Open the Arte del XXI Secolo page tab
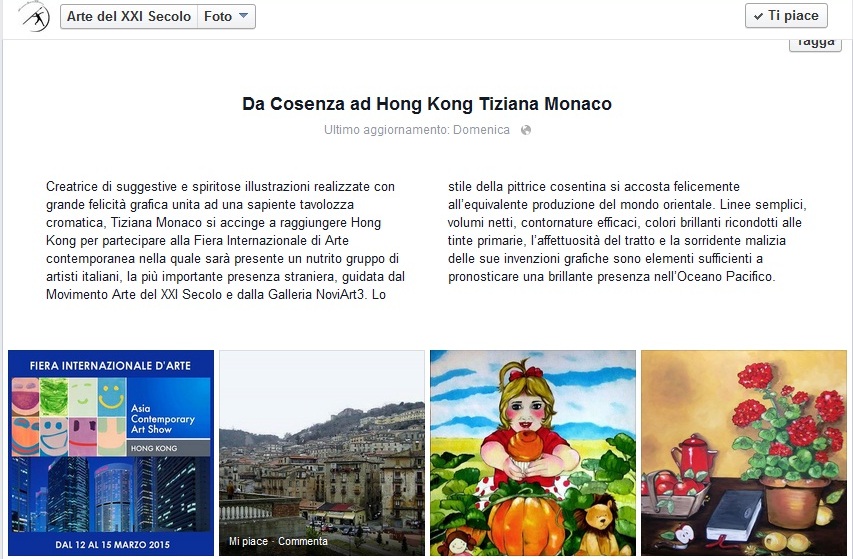This screenshot has height=559, width=853. click(129, 16)
